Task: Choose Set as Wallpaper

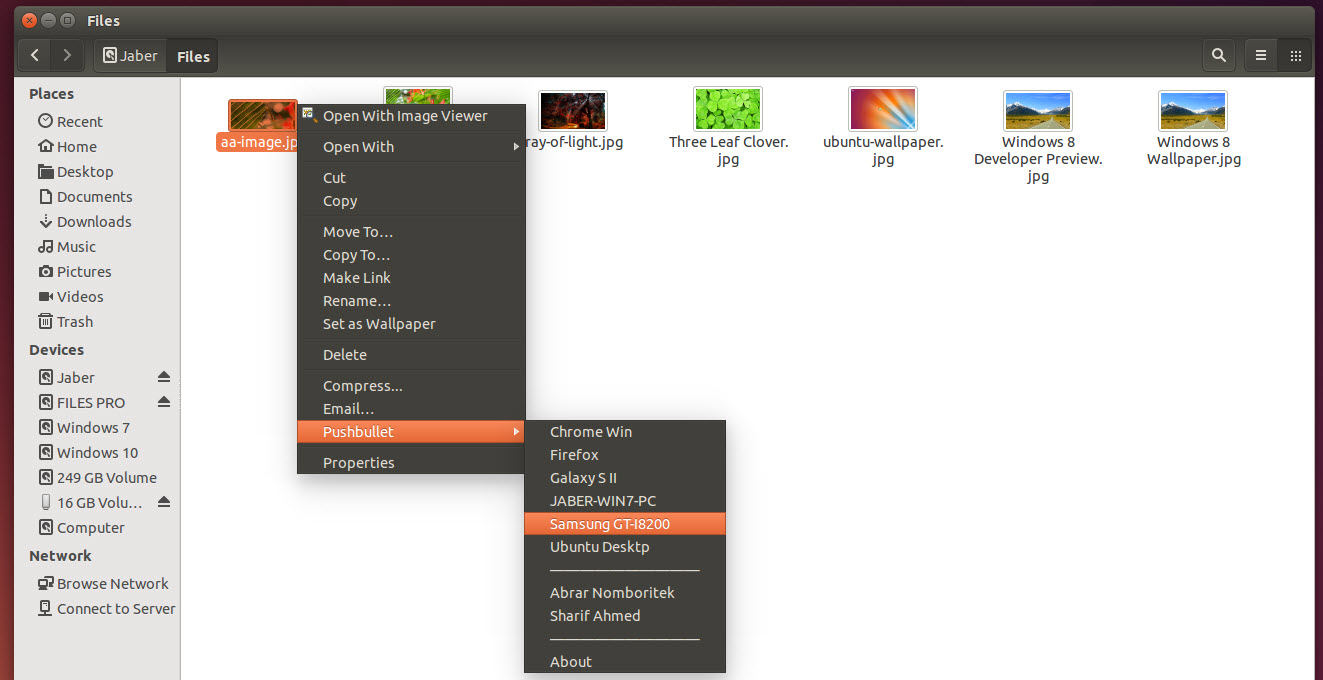Action: (378, 323)
